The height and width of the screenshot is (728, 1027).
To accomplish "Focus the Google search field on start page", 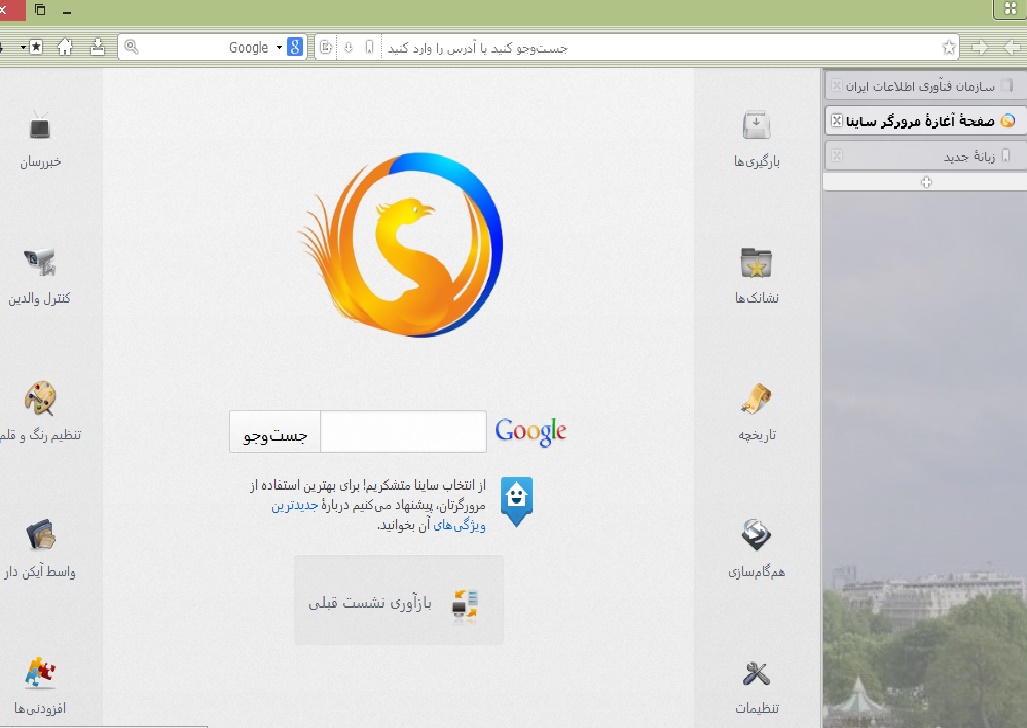I will tap(403, 432).
